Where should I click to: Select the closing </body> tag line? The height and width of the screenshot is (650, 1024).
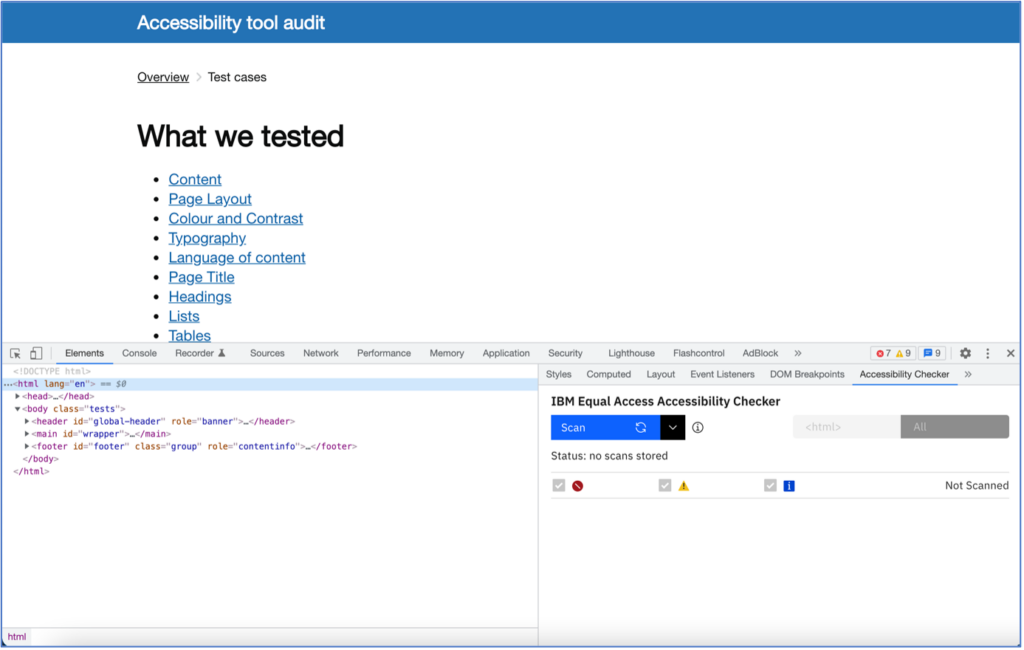click(x=40, y=459)
